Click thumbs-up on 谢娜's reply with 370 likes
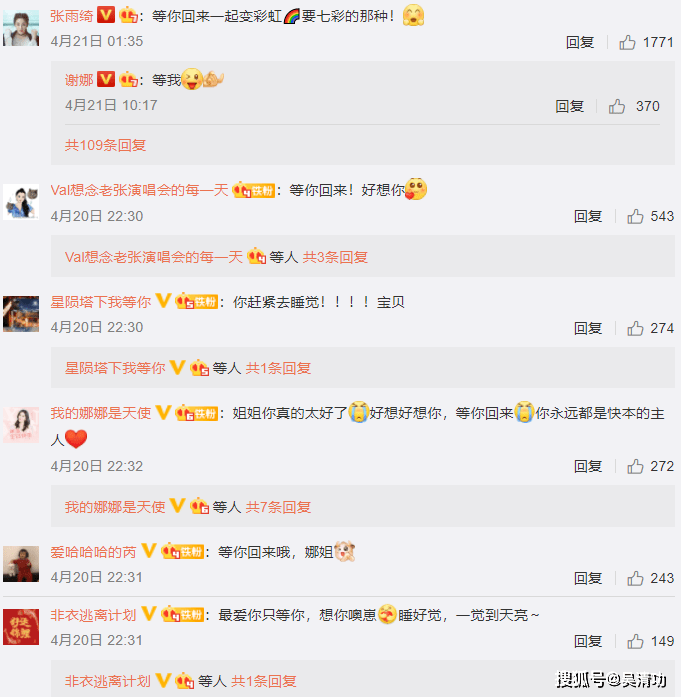 click(x=617, y=107)
